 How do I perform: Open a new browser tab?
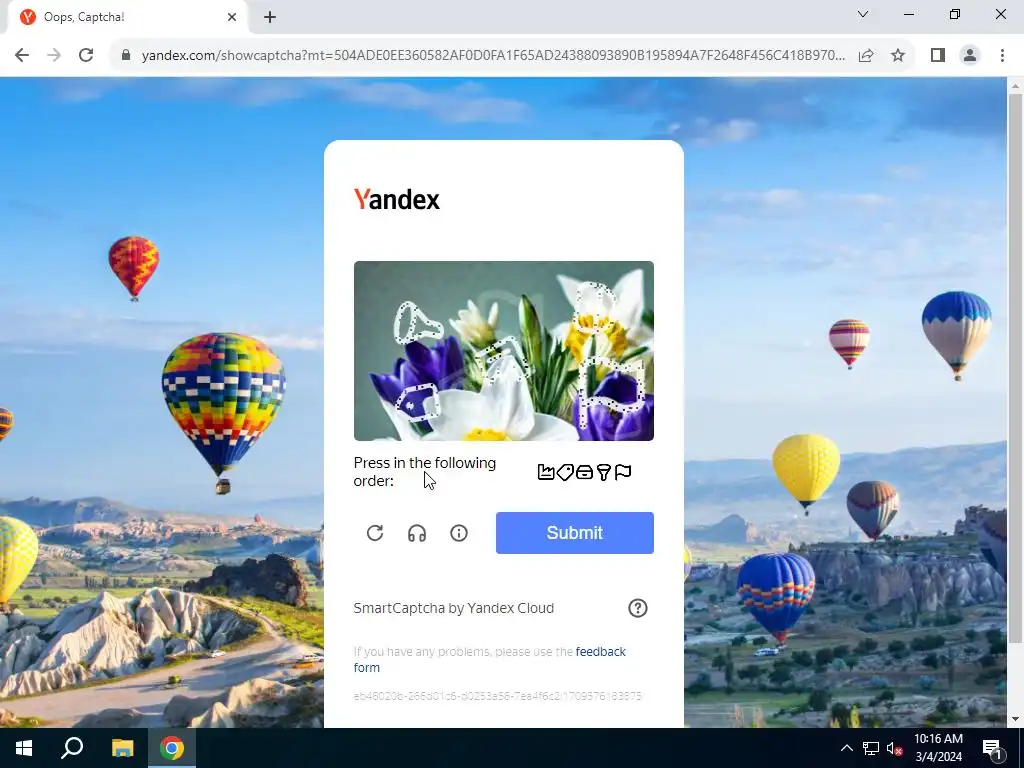(270, 17)
